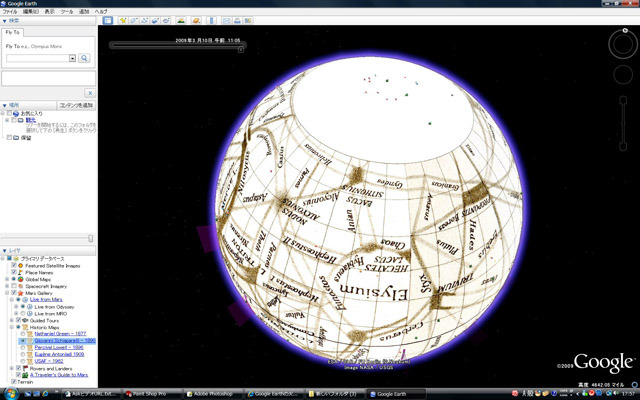Open the 表示 menu

(x=49, y=11)
